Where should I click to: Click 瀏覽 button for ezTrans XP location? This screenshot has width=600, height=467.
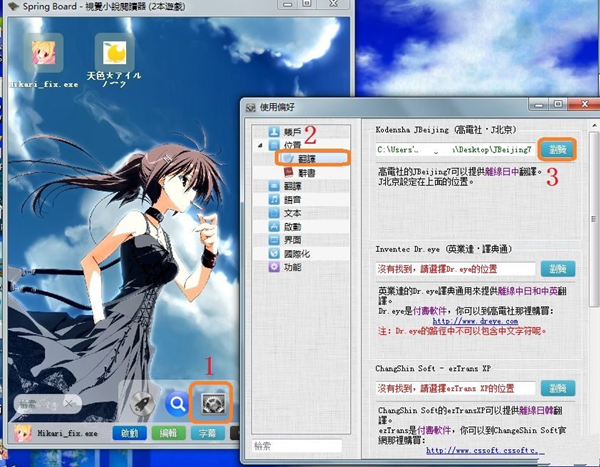coord(558,388)
